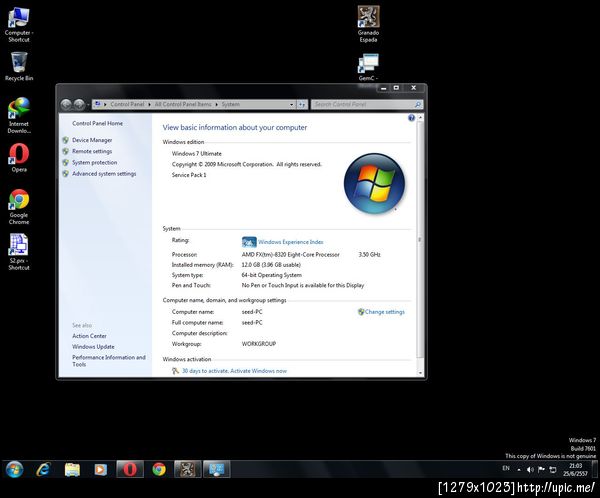Screen dimensions: 600x498
Task: Click the System breadcrumb segment
Action: 231,104
